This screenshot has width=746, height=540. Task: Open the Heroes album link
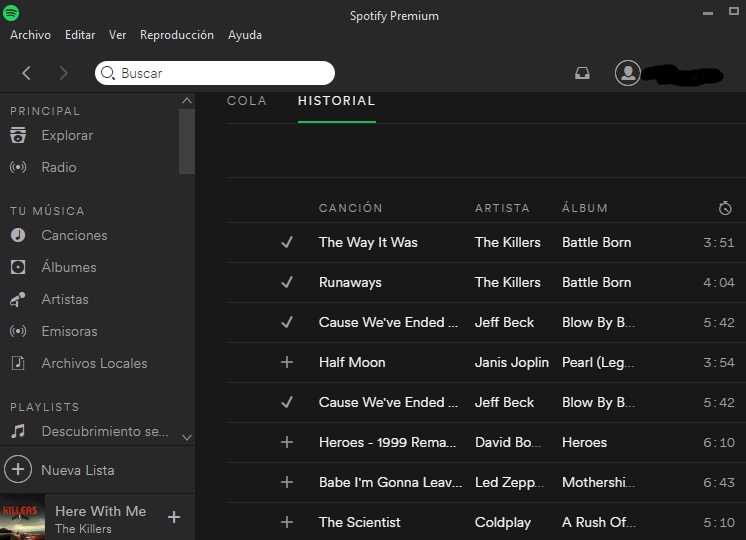584,442
